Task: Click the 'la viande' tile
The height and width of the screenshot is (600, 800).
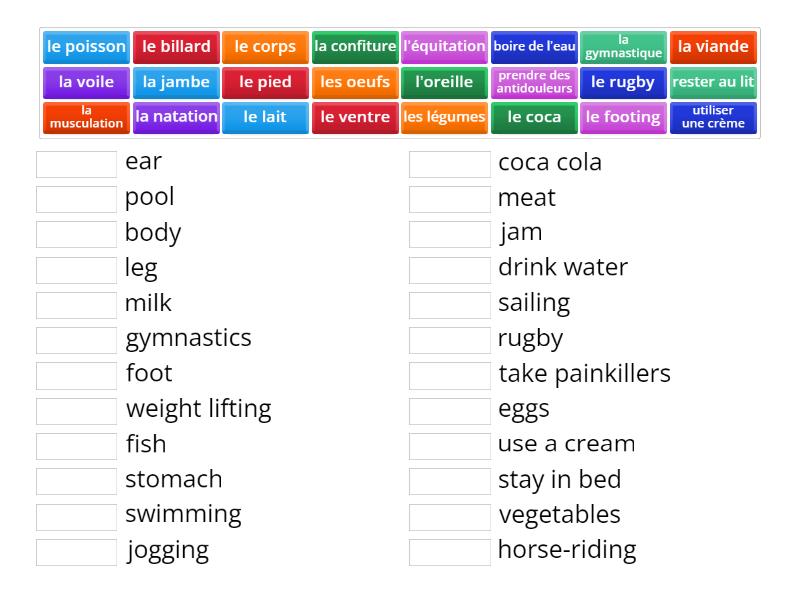Action: click(x=712, y=46)
